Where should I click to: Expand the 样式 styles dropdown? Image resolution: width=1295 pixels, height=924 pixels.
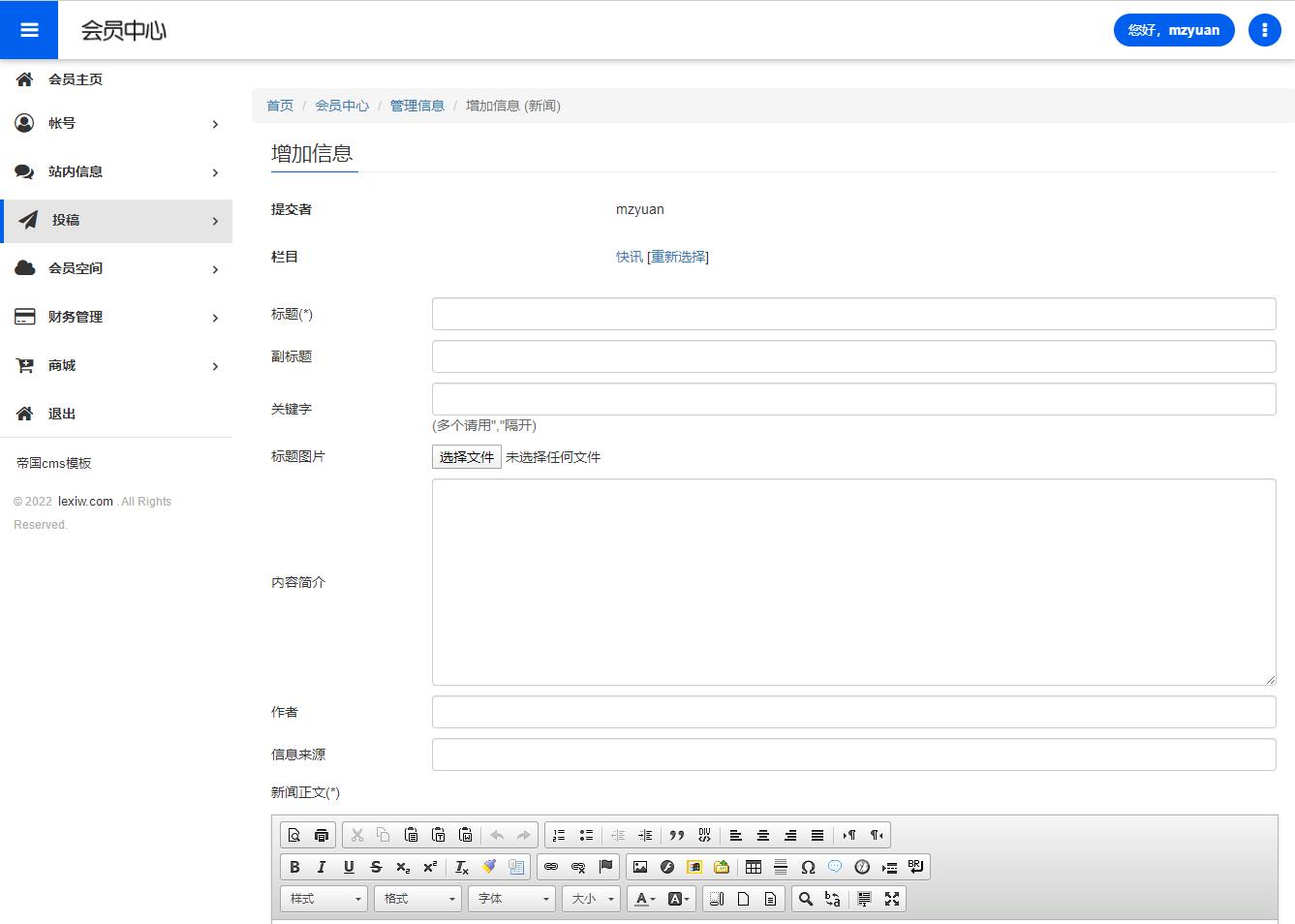pyautogui.click(x=324, y=899)
